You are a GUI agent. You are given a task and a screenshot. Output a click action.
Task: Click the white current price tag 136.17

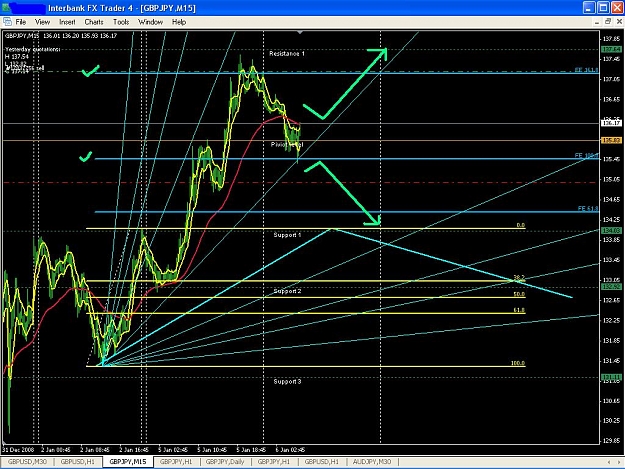coord(611,123)
